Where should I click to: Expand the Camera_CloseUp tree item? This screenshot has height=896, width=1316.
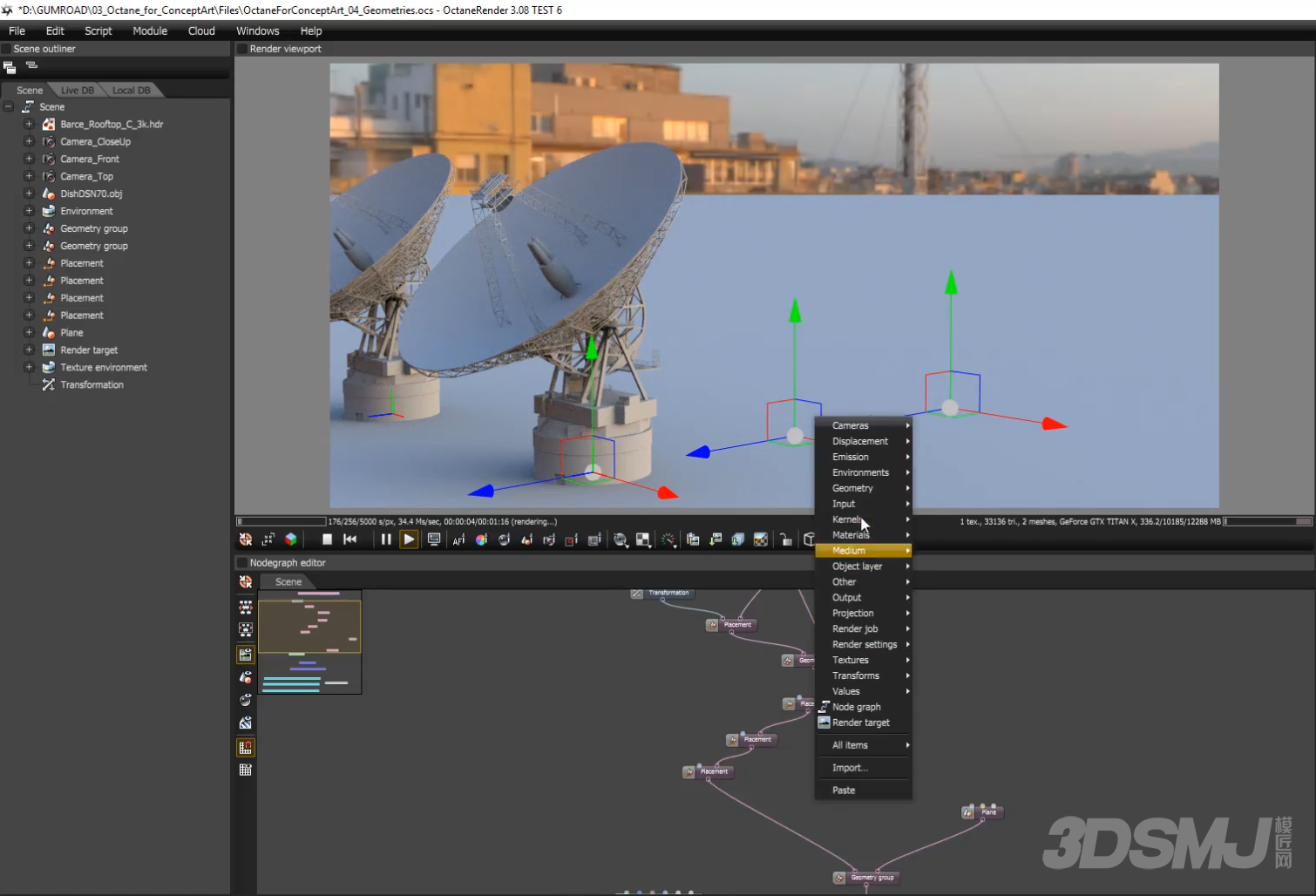tap(29, 141)
